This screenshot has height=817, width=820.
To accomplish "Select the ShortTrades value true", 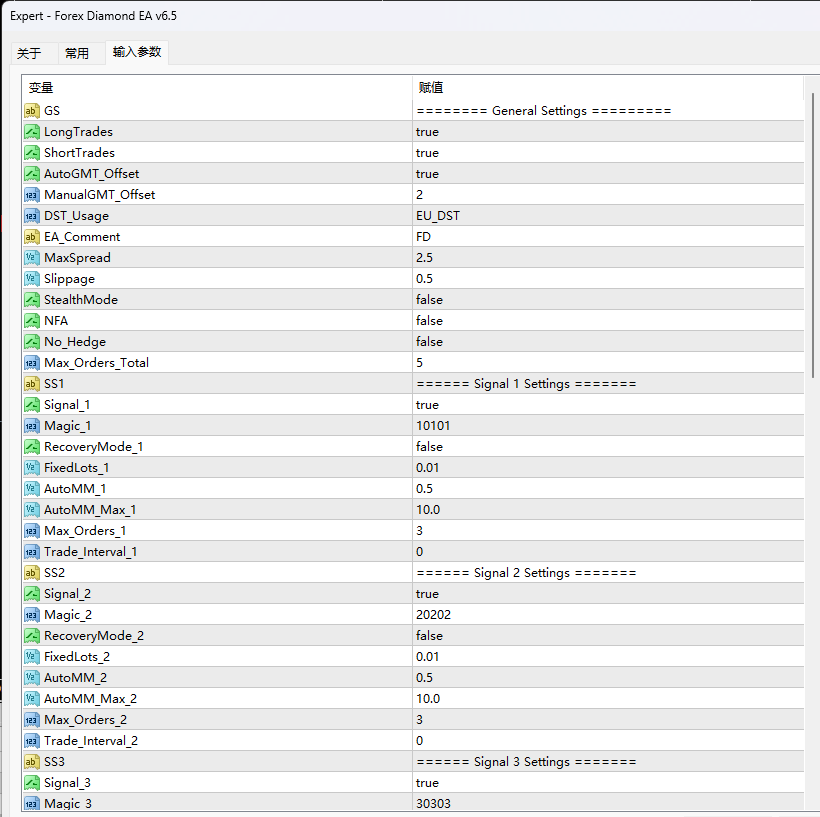I will pos(427,153).
